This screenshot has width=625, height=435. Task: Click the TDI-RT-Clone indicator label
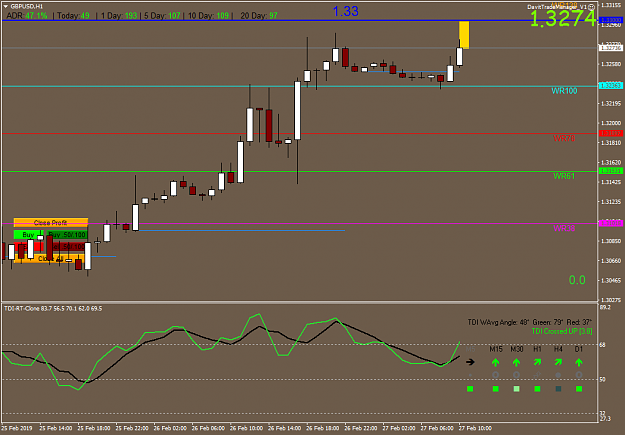click(x=53, y=309)
